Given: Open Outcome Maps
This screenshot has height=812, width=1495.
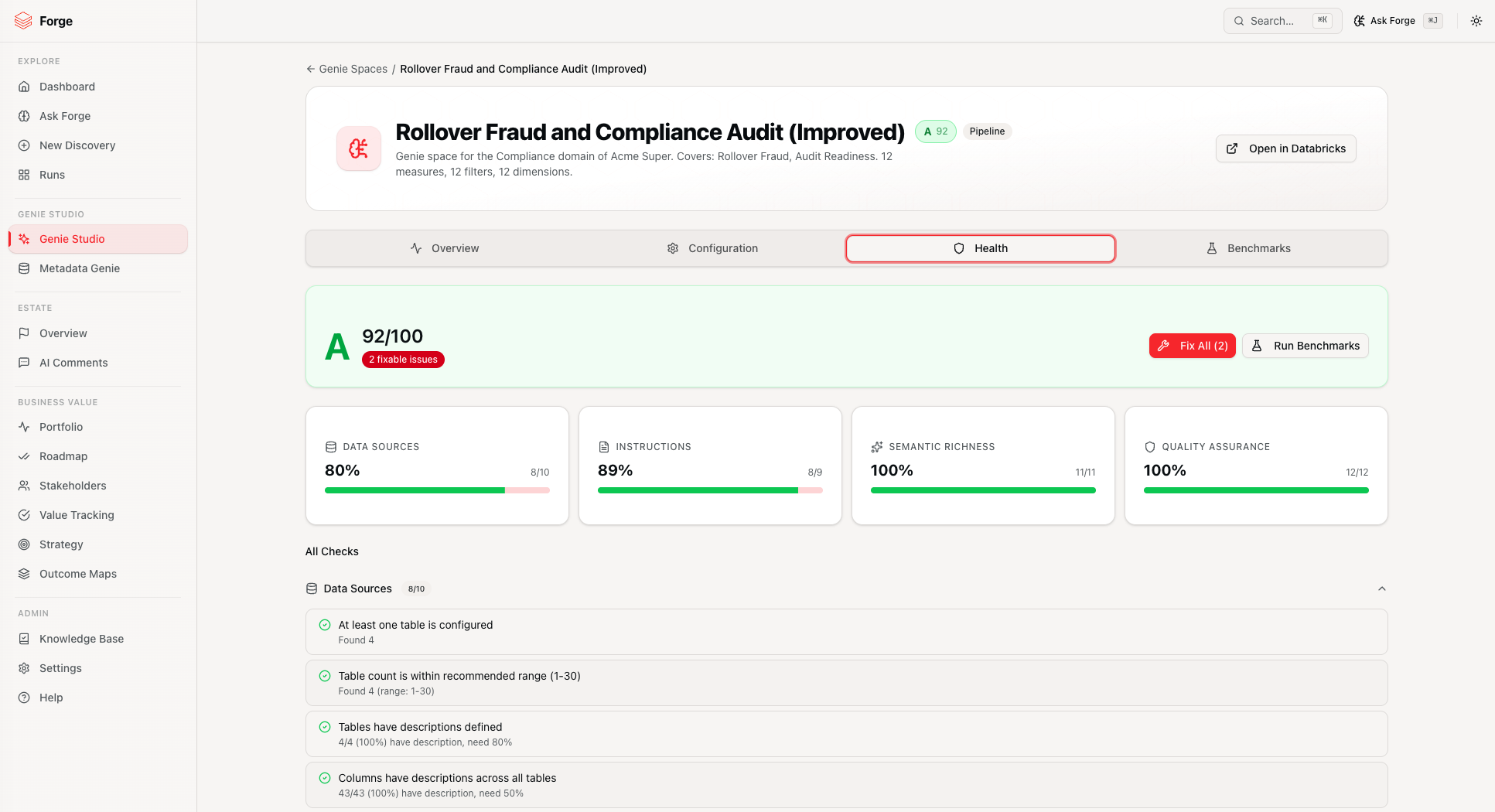Looking at the screenshot, I should (x=97, y=574).
